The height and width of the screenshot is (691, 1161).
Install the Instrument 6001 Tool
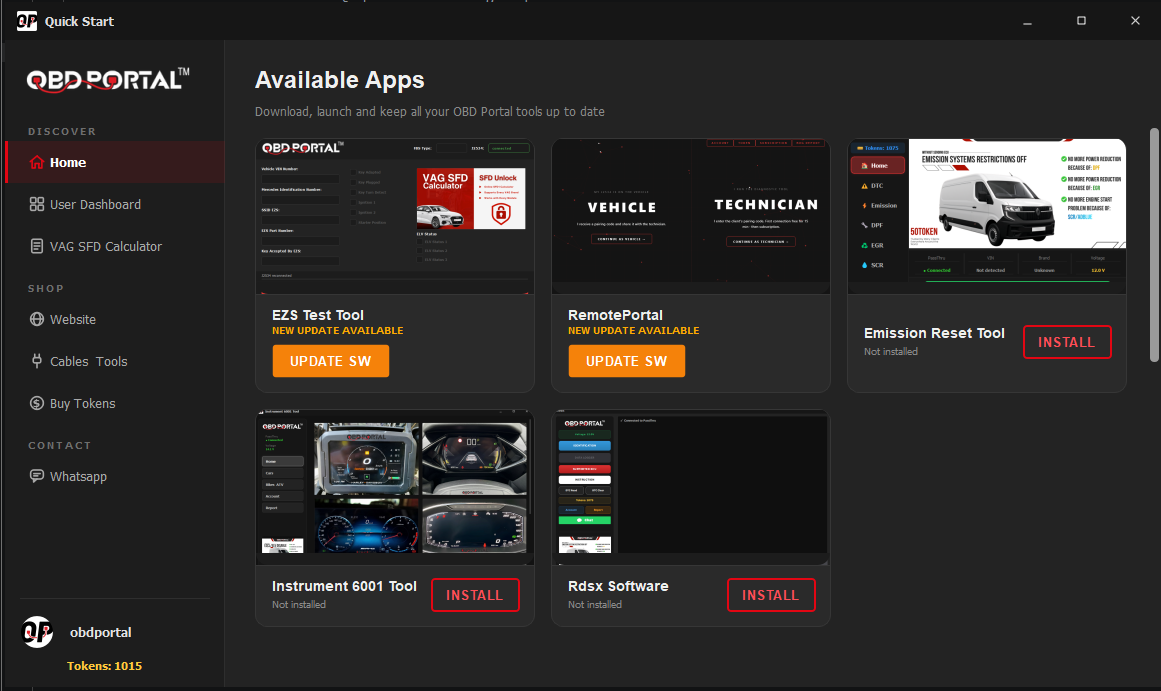tap(475, 595)
